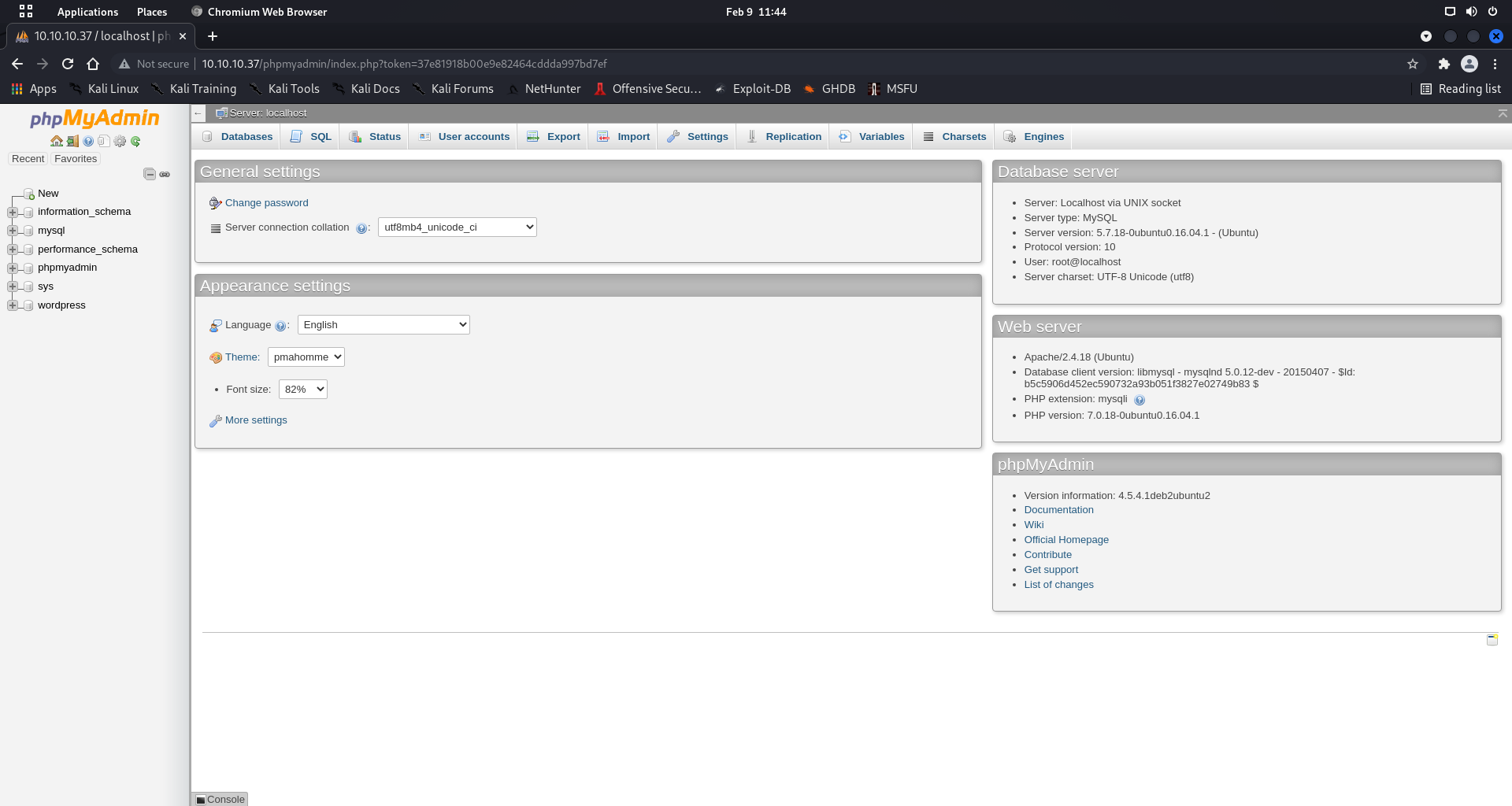Expand the mysql database node
1512x806 pixels.
[13, 231]
